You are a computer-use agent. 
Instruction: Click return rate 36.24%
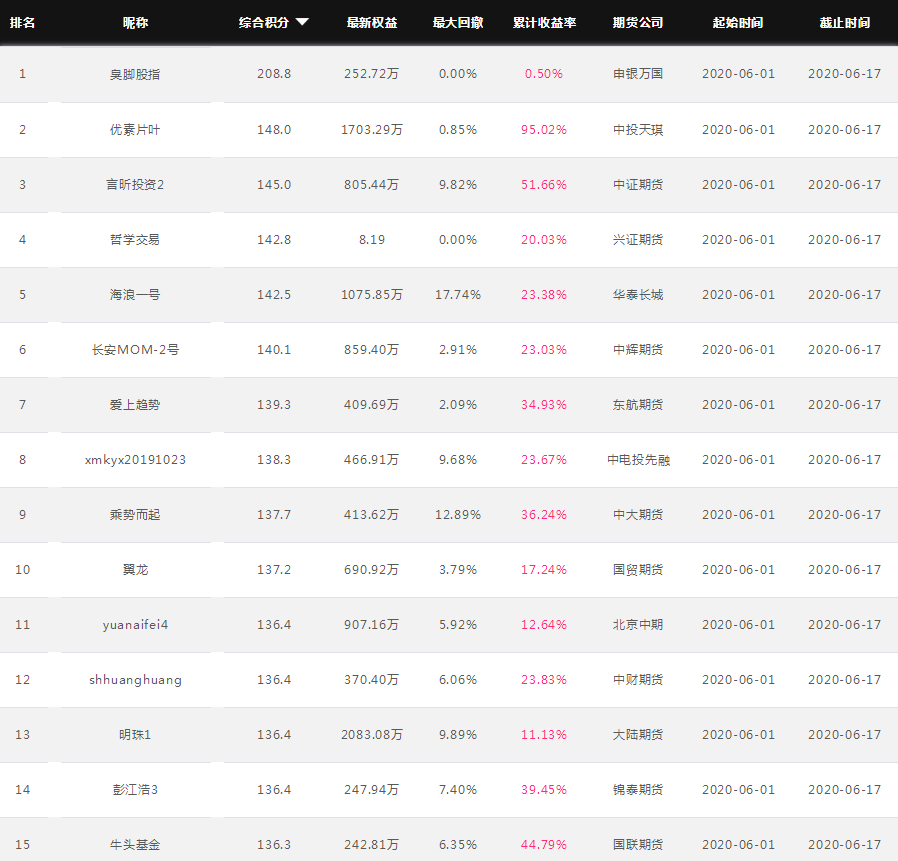coord(543,514)
